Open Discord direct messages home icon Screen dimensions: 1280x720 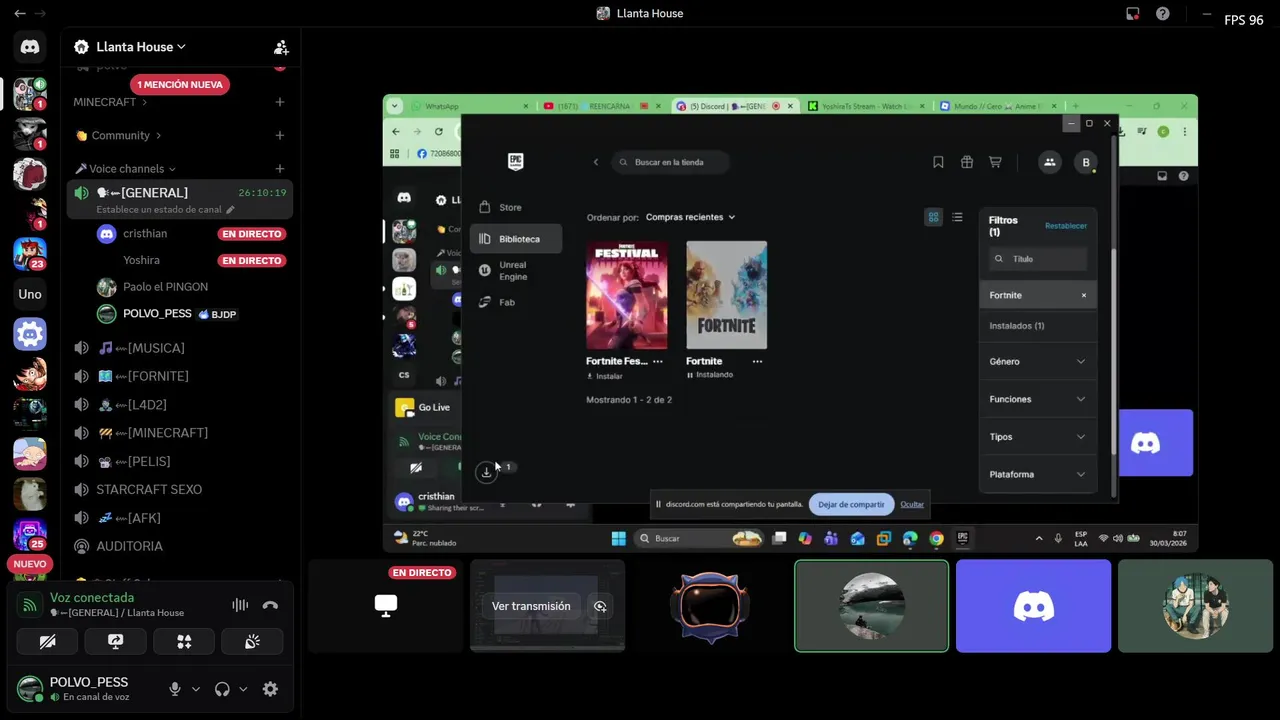pos(30,47)
